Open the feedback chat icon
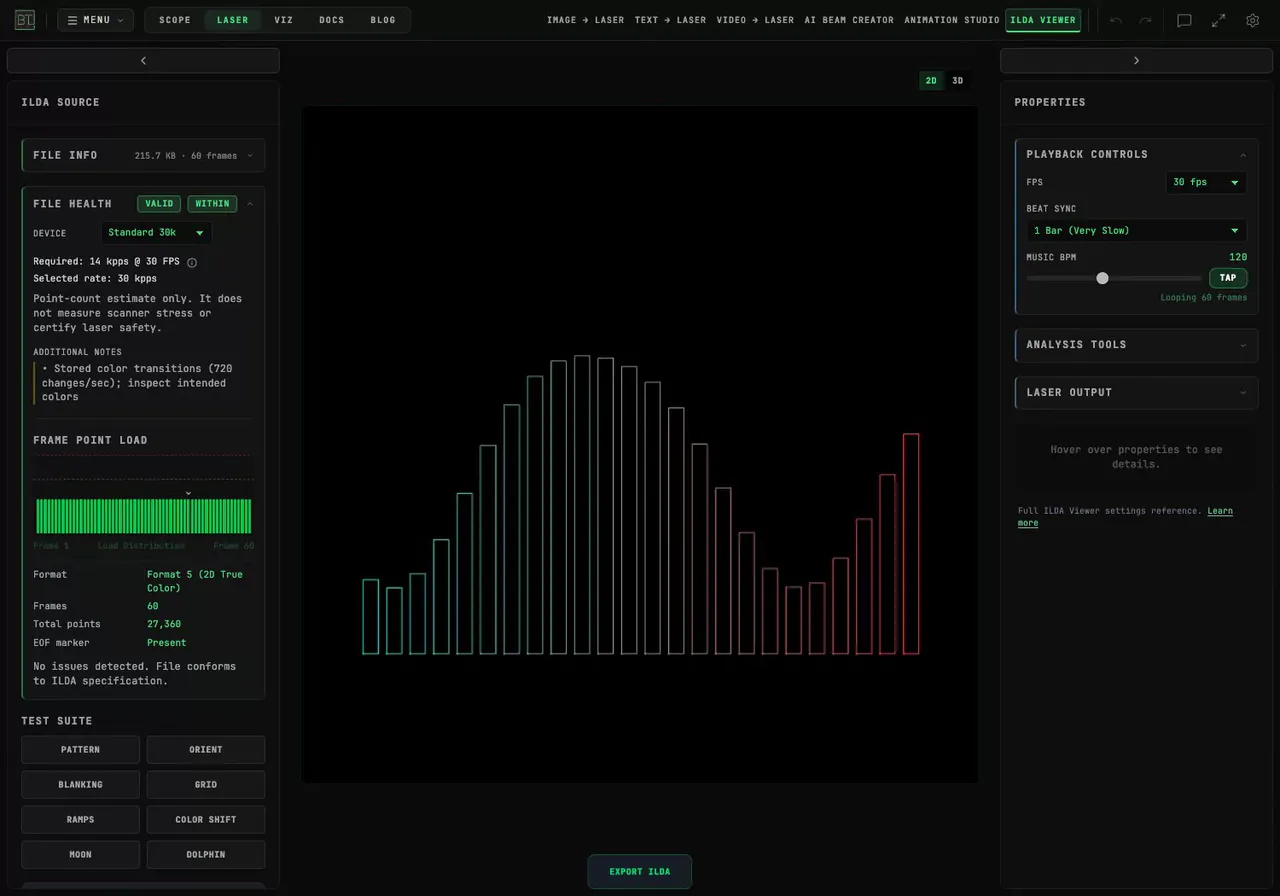 pyautogui.click(x=1184, y=20)
